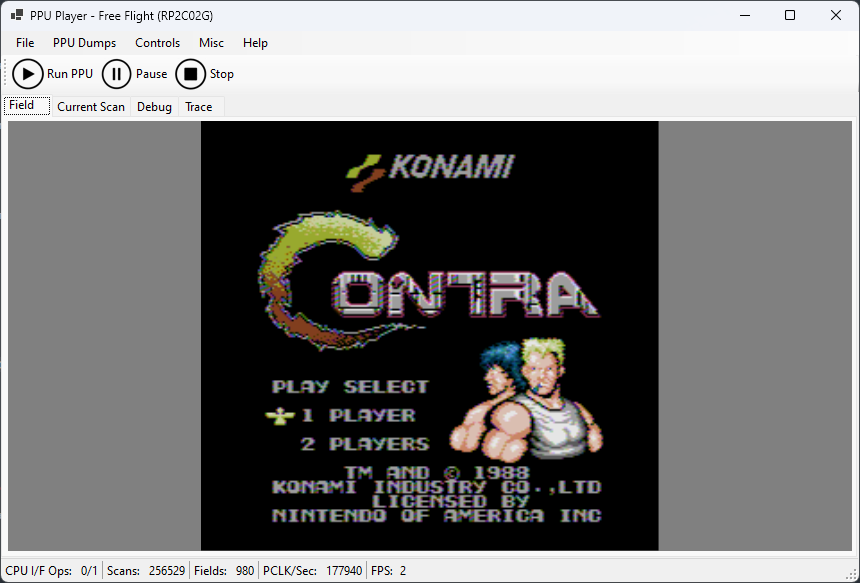Click the PPU Player - Free Flight window title

pos(121,16)
